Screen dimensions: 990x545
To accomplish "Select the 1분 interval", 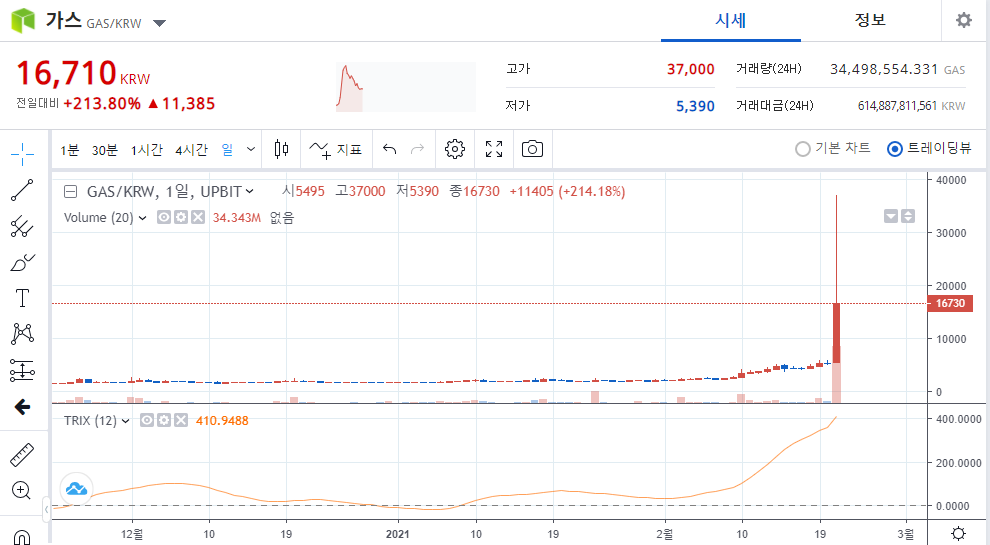I will (x=69, y=150).
